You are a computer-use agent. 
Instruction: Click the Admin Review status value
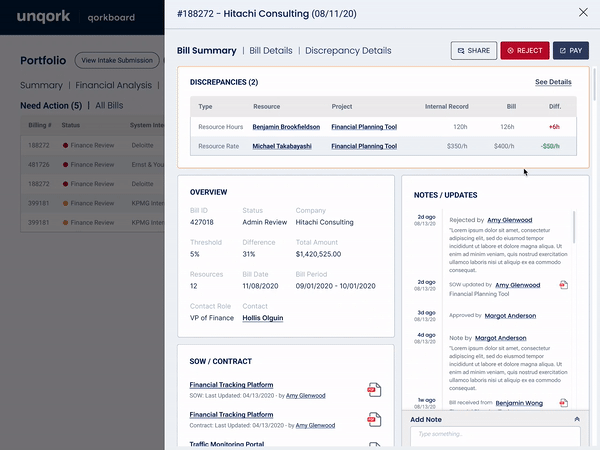264,222
